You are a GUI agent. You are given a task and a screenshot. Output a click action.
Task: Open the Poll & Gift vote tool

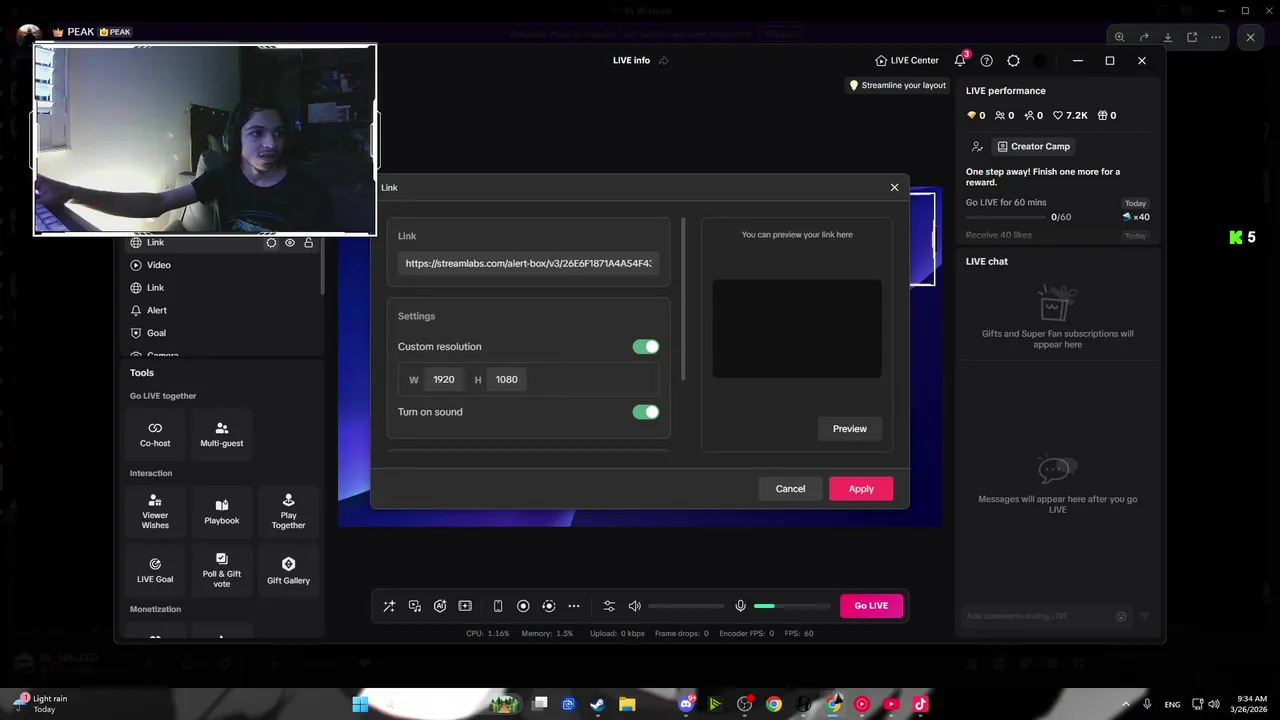pyautogui.click(x=222, y=570)
